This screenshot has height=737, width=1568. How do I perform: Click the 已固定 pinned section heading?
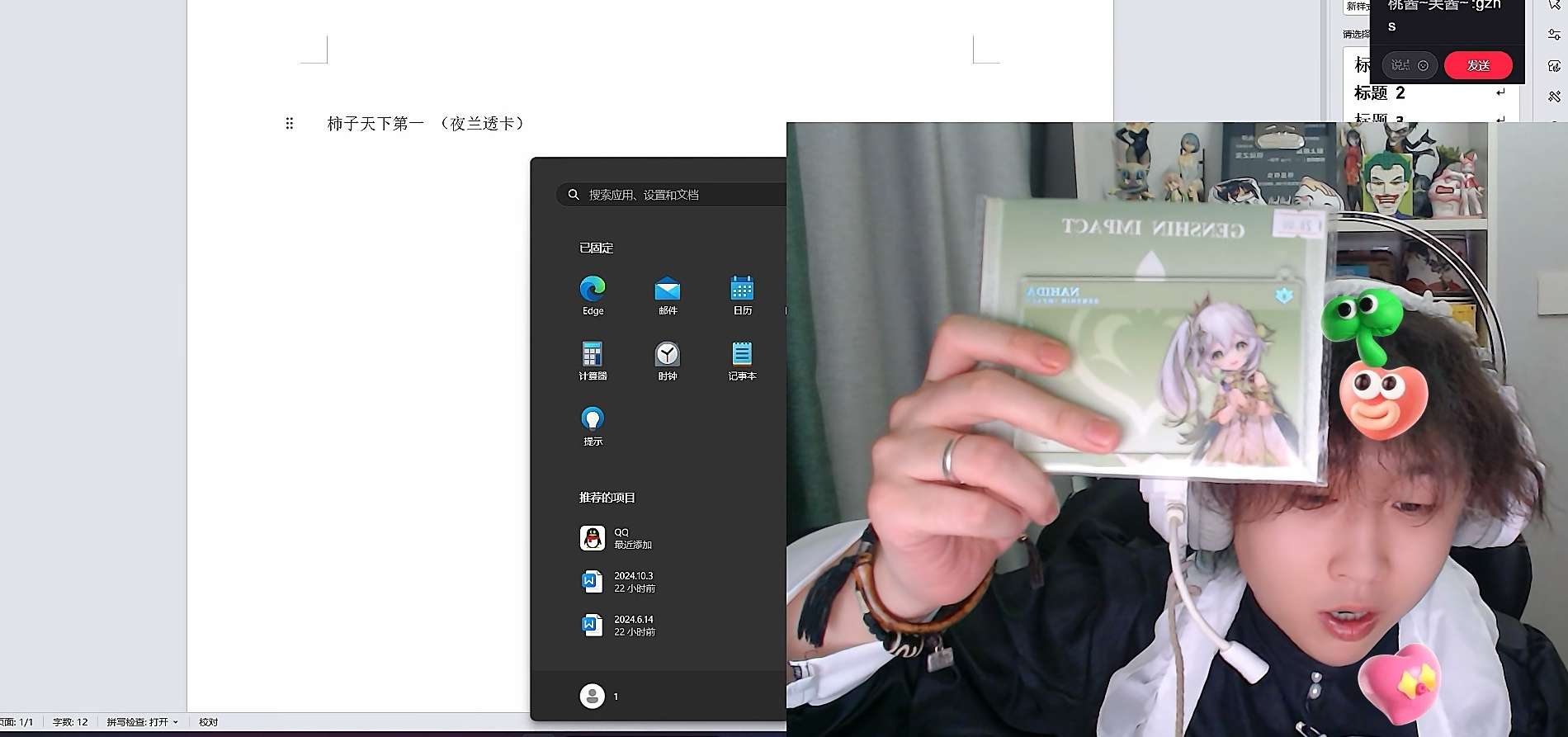tap(596, 248)
